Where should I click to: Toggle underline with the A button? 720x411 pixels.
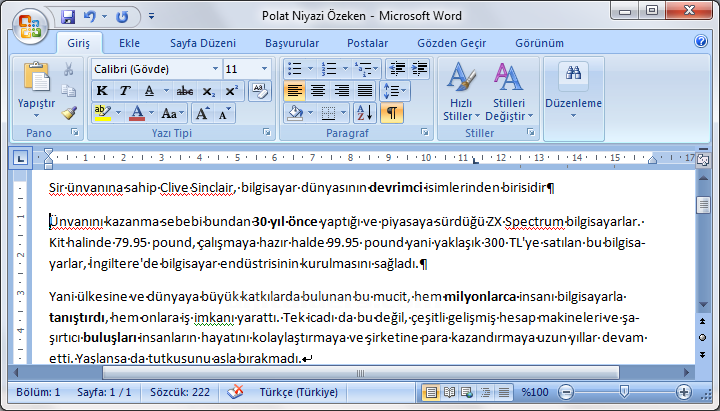149,91
